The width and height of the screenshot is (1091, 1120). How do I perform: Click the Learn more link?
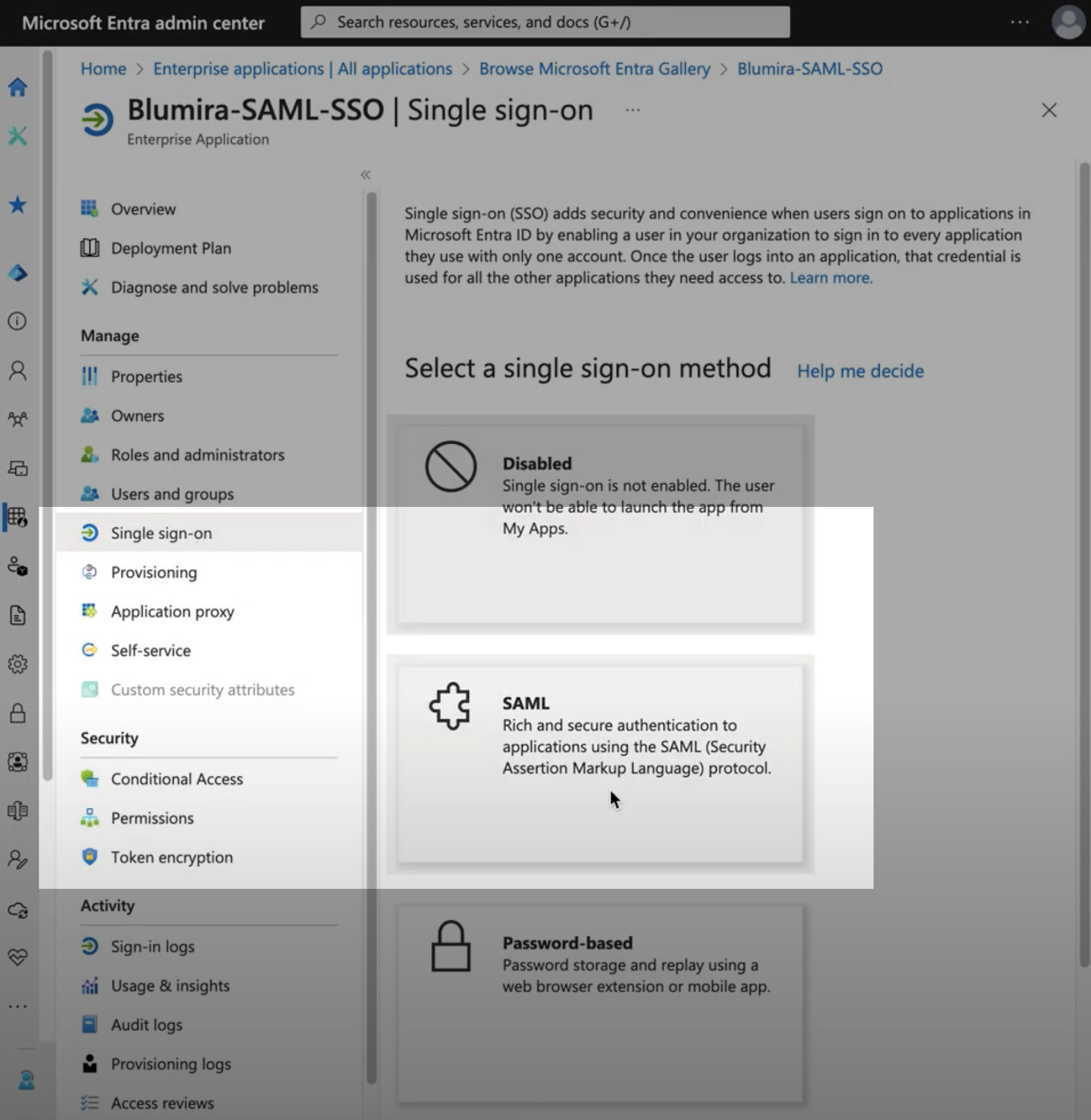[831, 278]
